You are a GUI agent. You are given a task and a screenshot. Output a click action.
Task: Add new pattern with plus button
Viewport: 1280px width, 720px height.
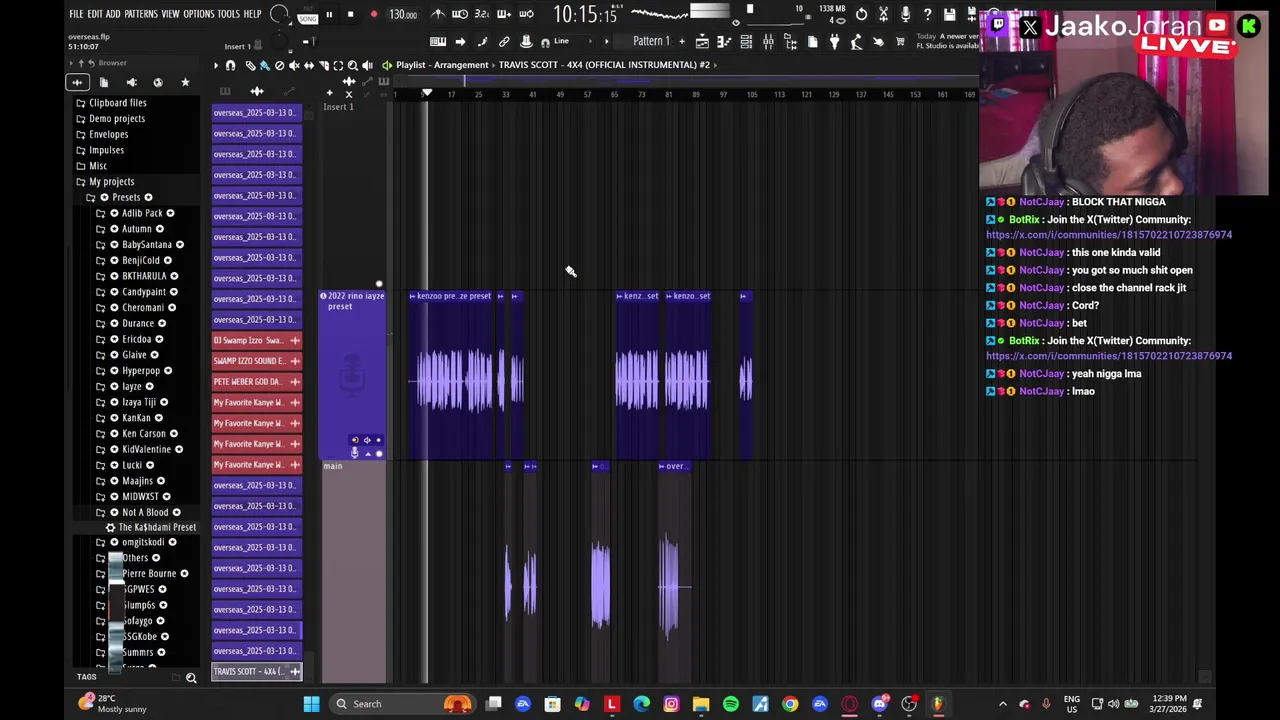682,41
